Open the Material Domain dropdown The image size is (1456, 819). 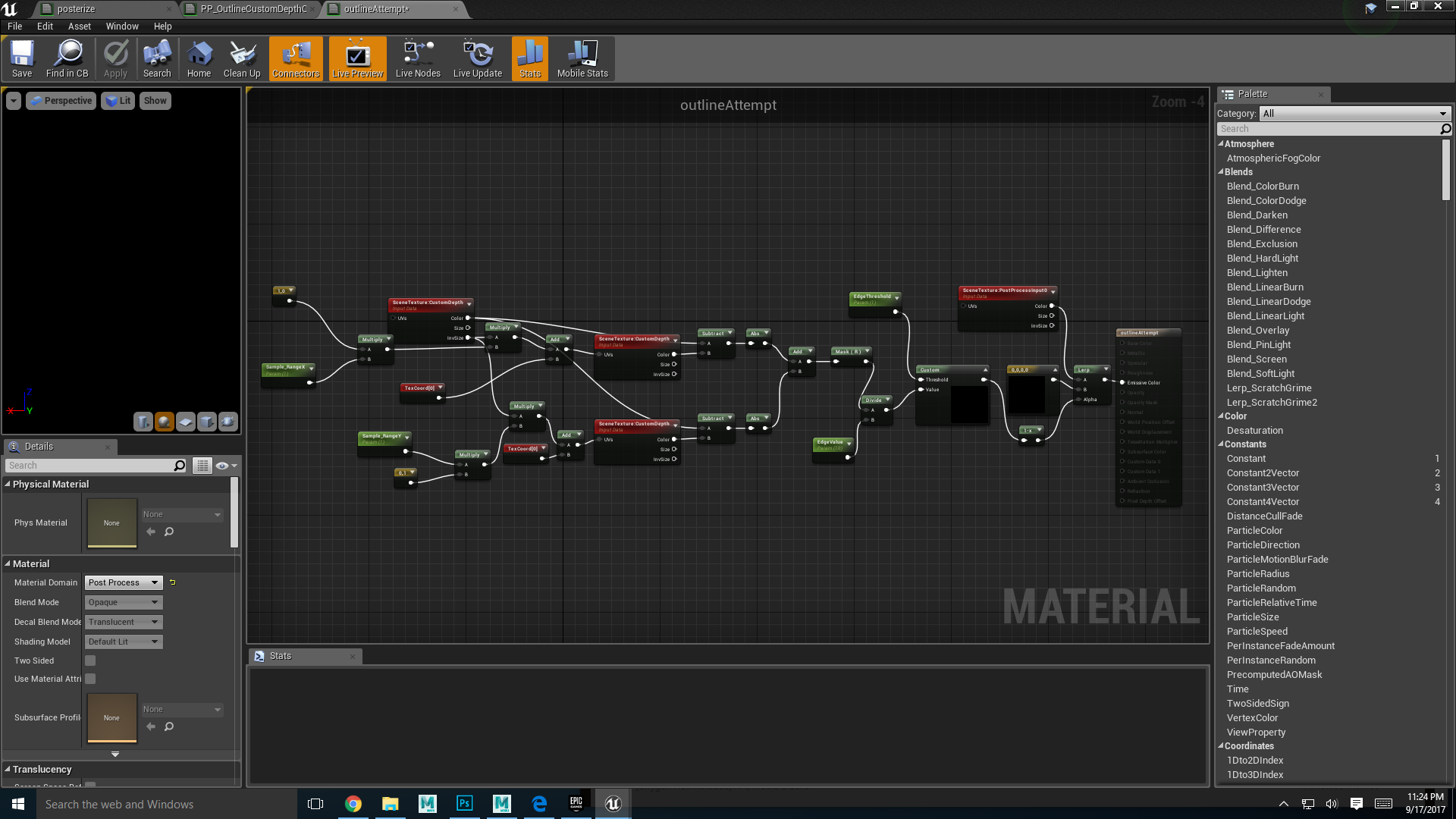click(x=124, y=582)
